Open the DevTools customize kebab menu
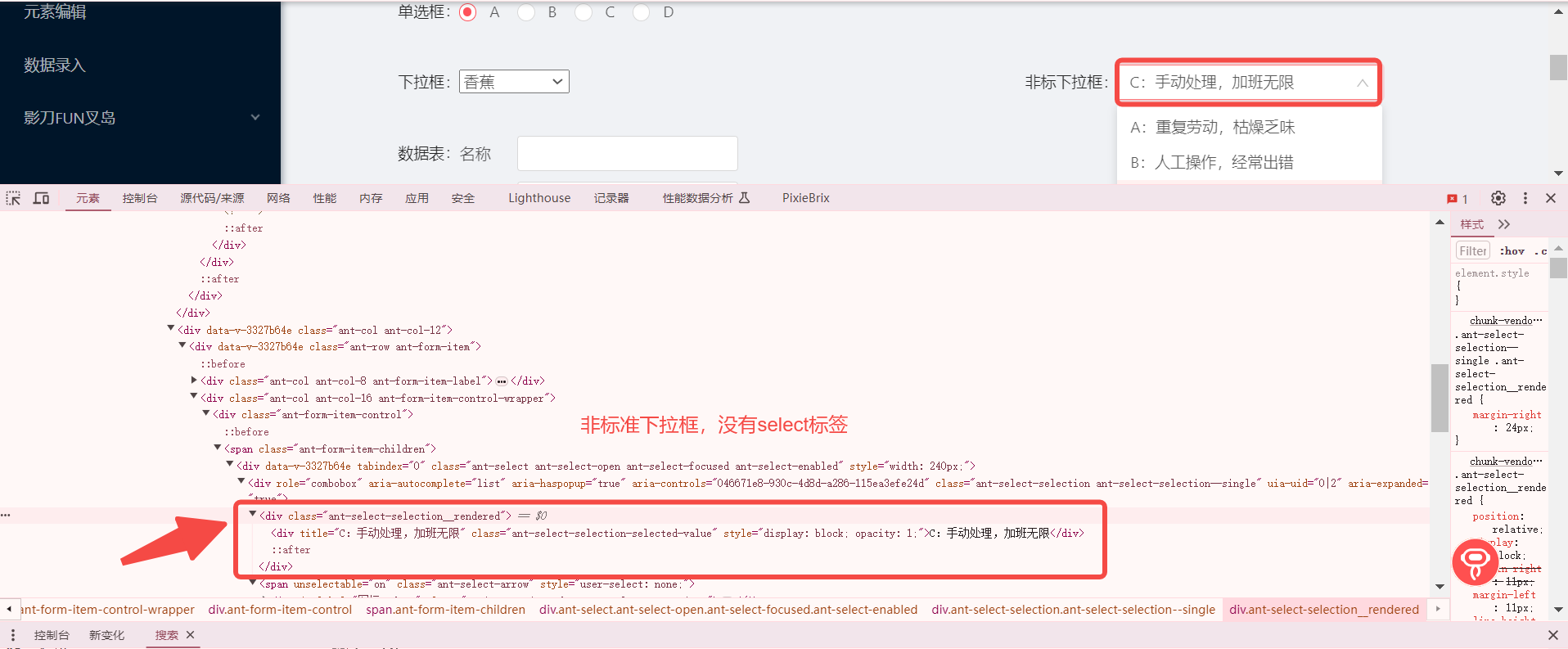The width and height of the screenshot is (1568, 649). point(1525,198)
